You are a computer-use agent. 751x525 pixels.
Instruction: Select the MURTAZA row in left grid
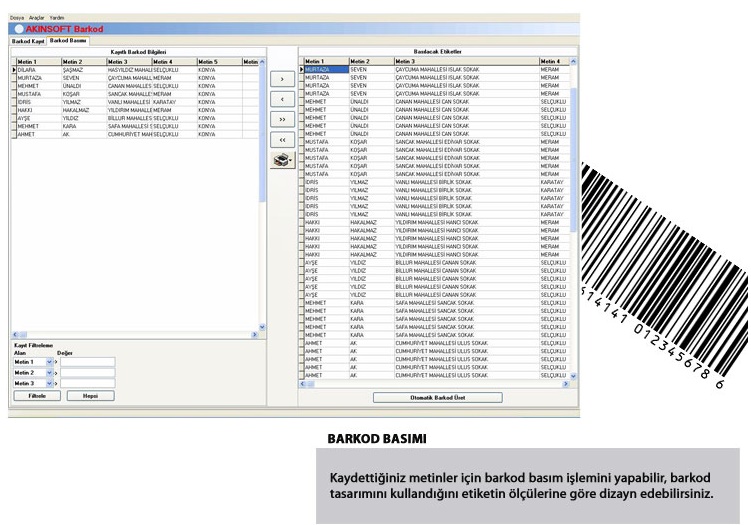pyautogui.click(x=135, y=78)
